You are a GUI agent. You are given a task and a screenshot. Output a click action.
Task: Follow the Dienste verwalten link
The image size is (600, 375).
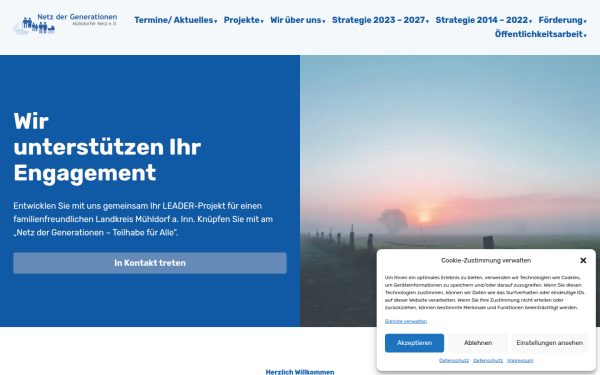(406, 321)
